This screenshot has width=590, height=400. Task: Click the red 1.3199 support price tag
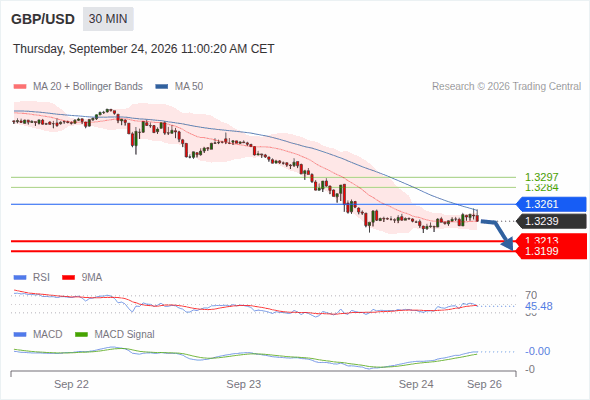tap(551, 251)
